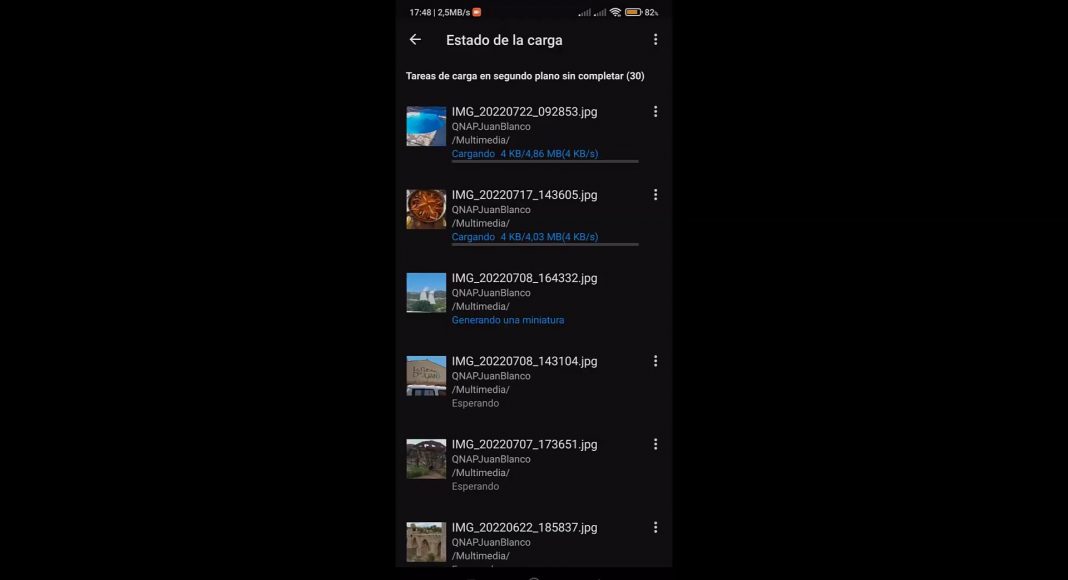Image resolution: width=1068 pixels, height=580 pixels.
Task: Open options for IMG_20220622_185837.jpg
Action: pyautogui.click(x=655, y=527)
